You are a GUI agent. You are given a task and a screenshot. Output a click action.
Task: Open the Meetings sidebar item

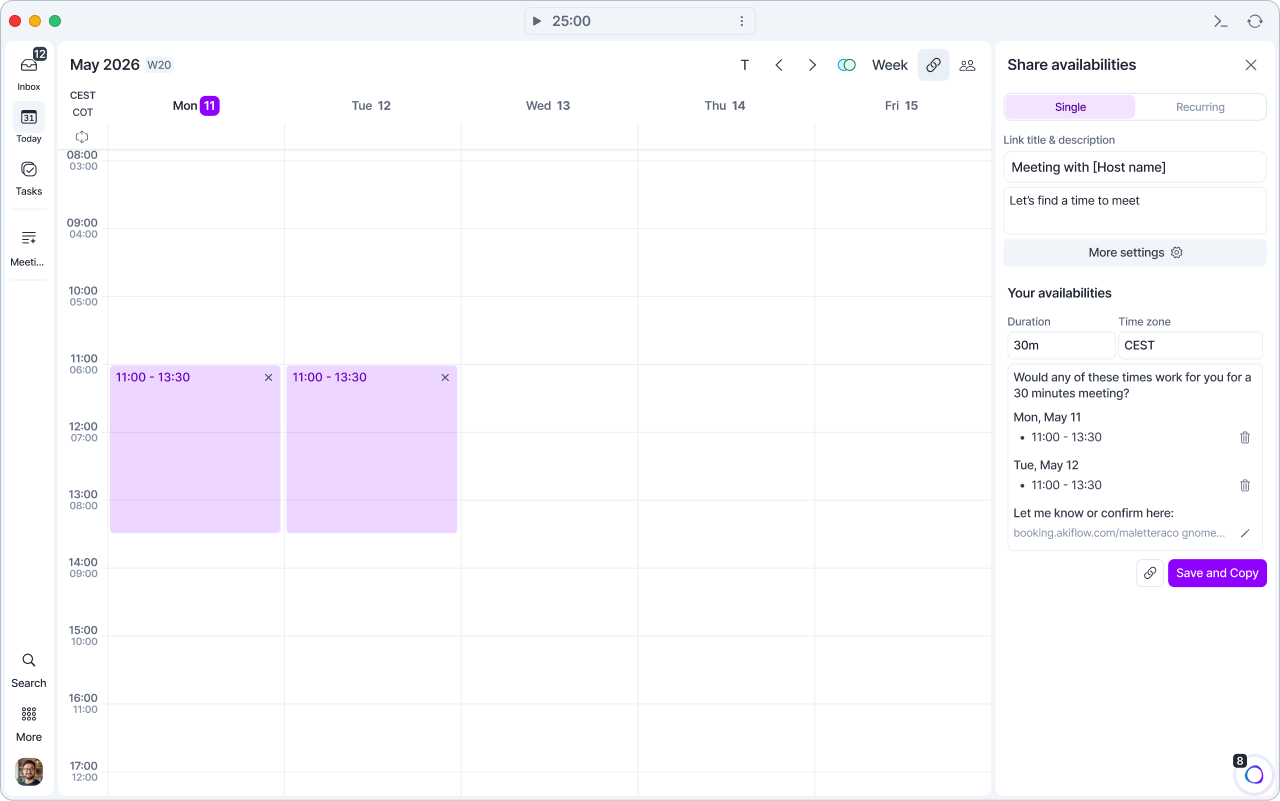pos(29,246)
